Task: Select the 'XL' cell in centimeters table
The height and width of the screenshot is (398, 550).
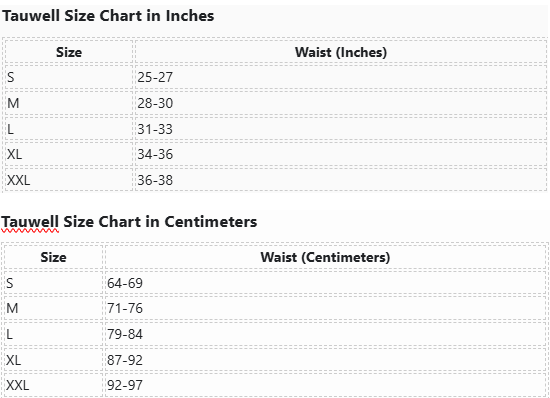Action: [53, 360]
